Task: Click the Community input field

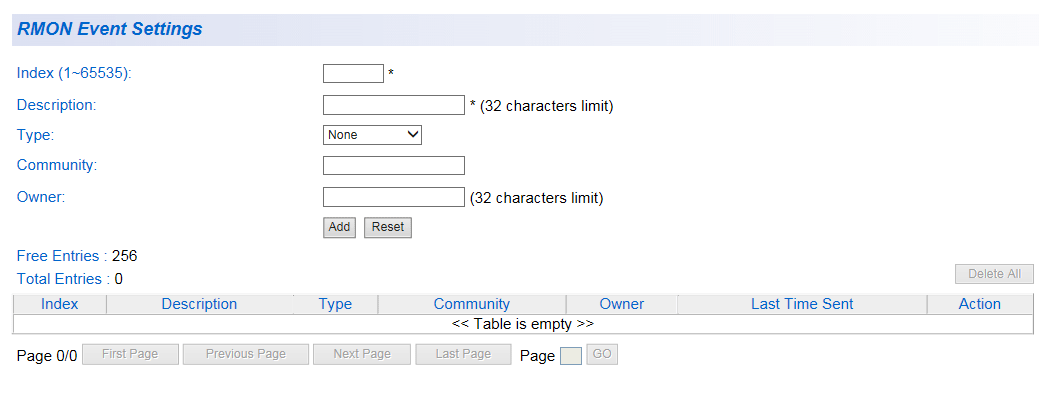Action: pos(393,166)
